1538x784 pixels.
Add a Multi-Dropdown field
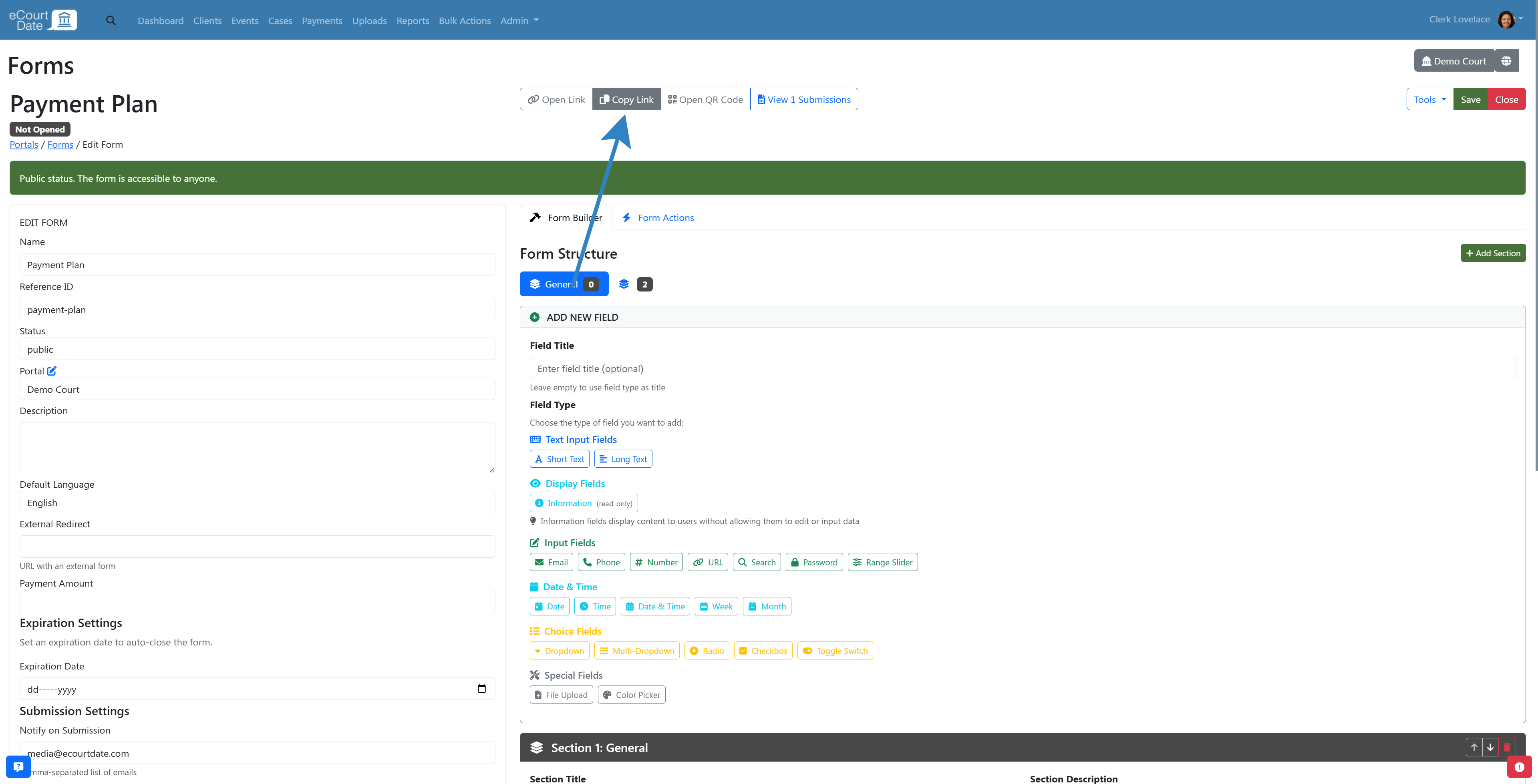pos(637,650)
